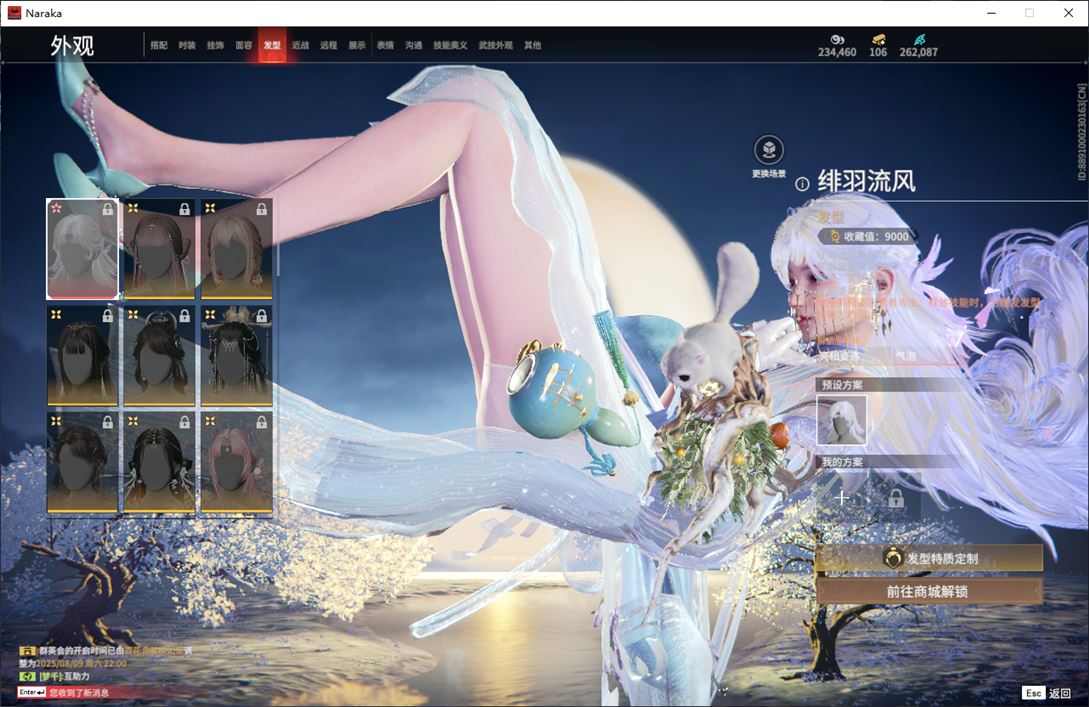Go to the 技能奥义 tab

(x=450, y=45)
